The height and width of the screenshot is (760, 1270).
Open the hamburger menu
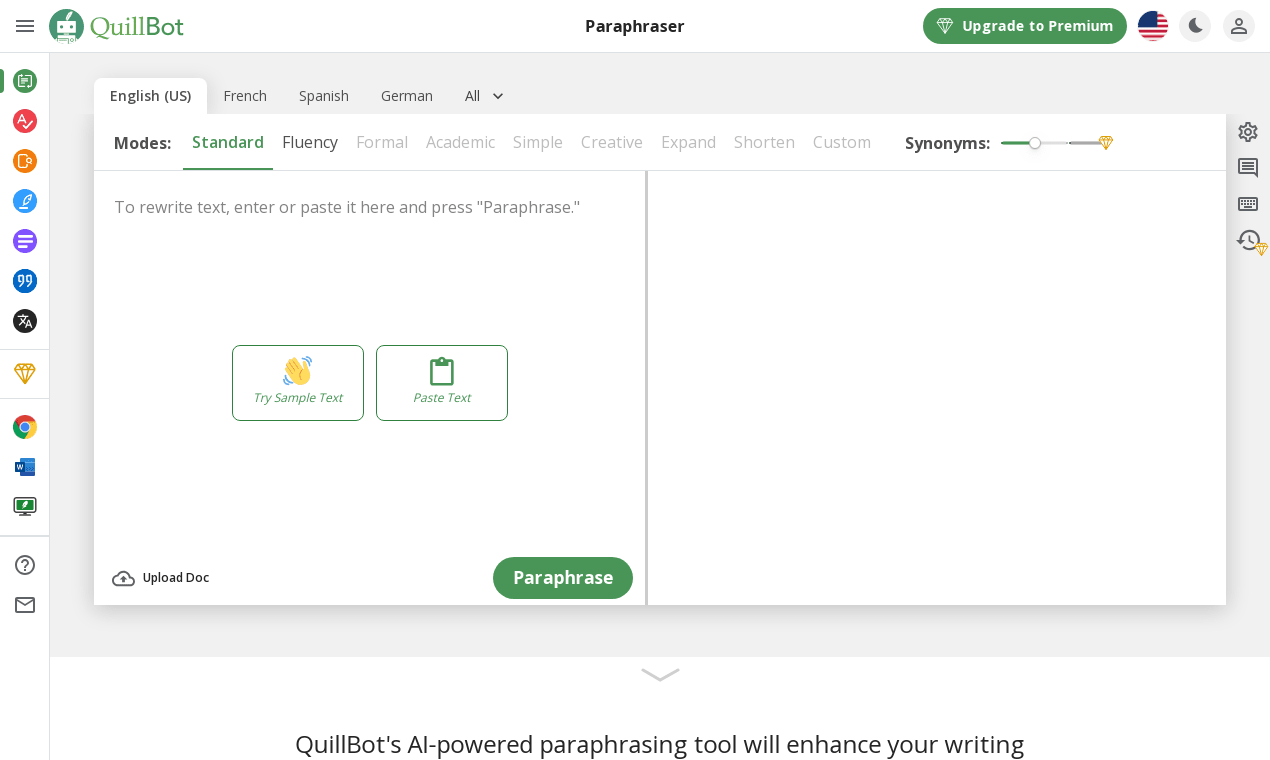[25, 26]
